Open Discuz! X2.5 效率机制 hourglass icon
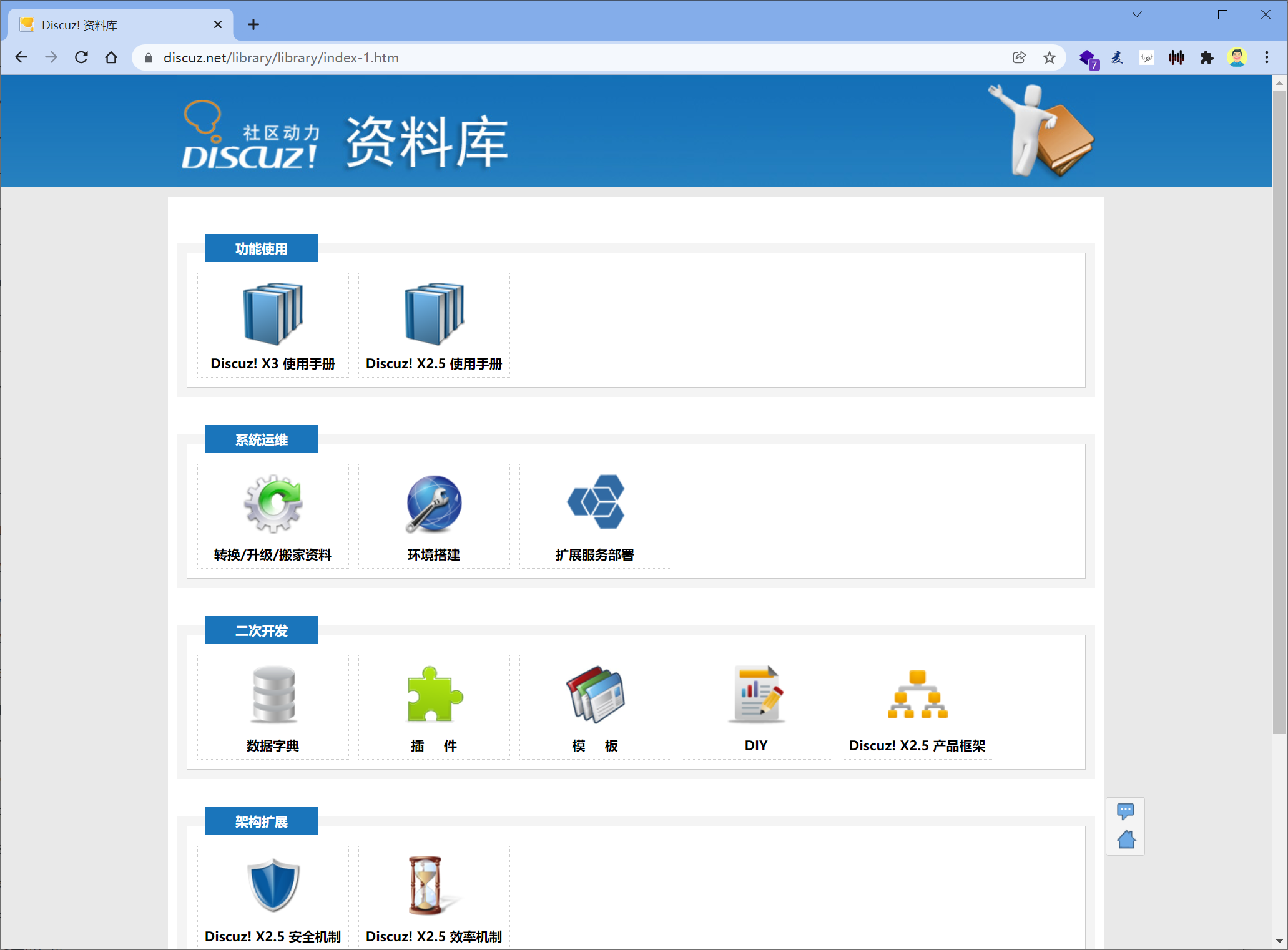 426,884
